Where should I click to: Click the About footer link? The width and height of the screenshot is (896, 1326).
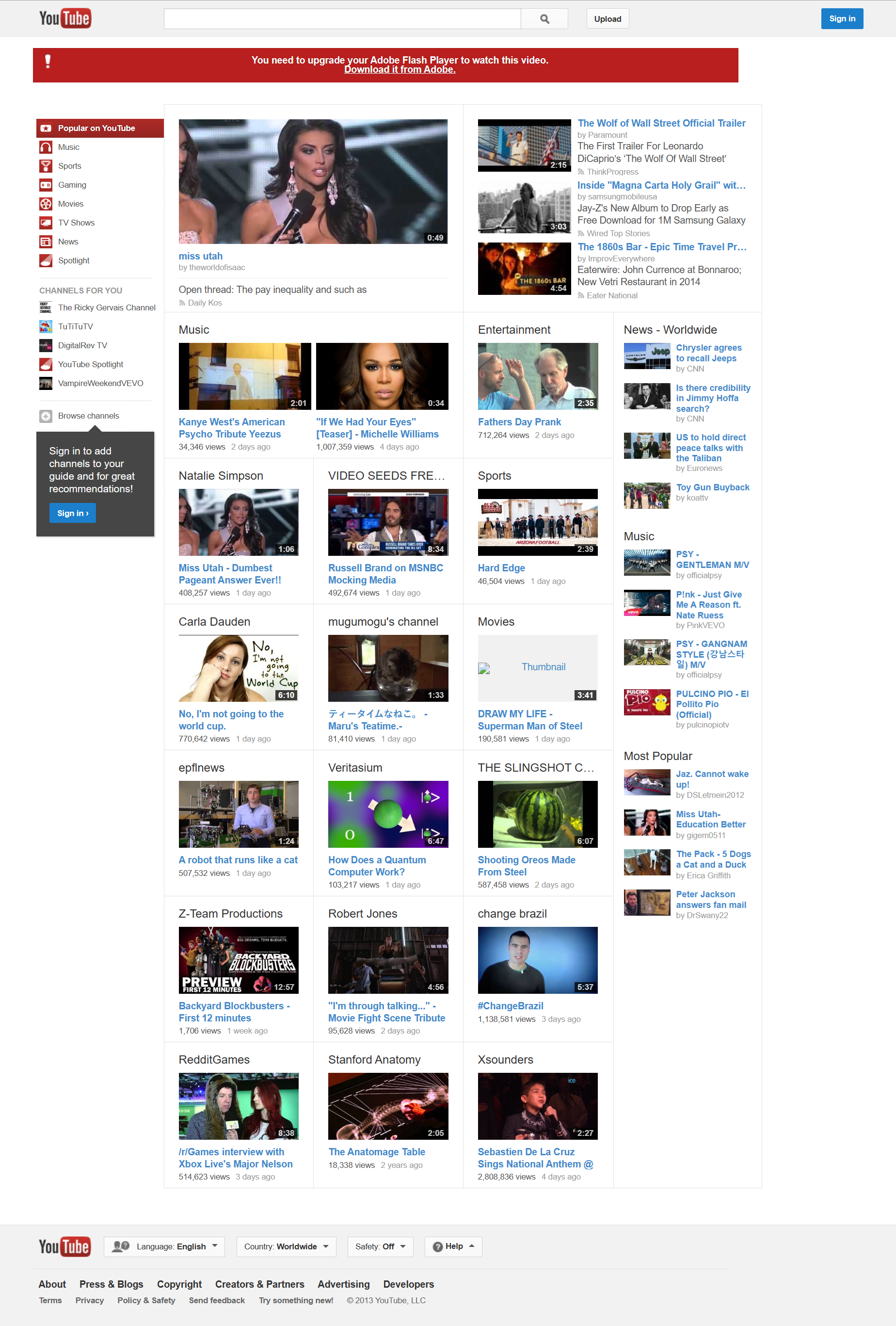click(x=52, y=1284)
